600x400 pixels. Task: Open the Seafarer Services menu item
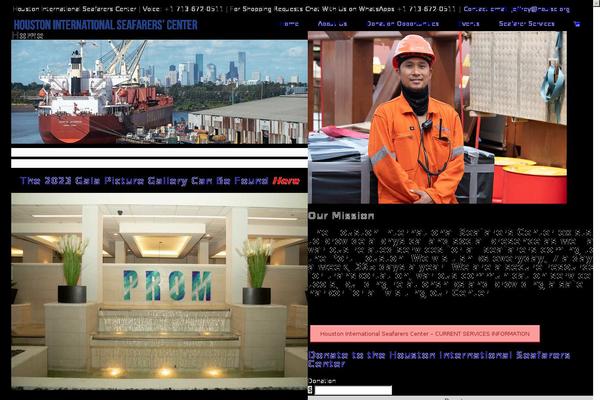coord(527,24)
